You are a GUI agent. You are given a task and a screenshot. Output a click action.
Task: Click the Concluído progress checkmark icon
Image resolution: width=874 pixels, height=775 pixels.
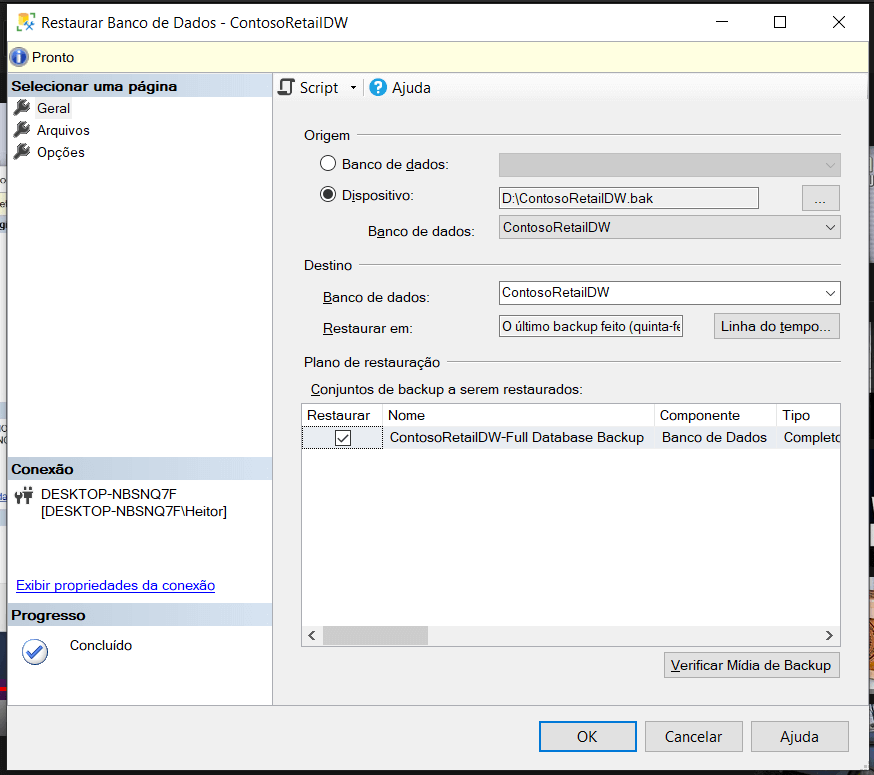coord(35,652)
